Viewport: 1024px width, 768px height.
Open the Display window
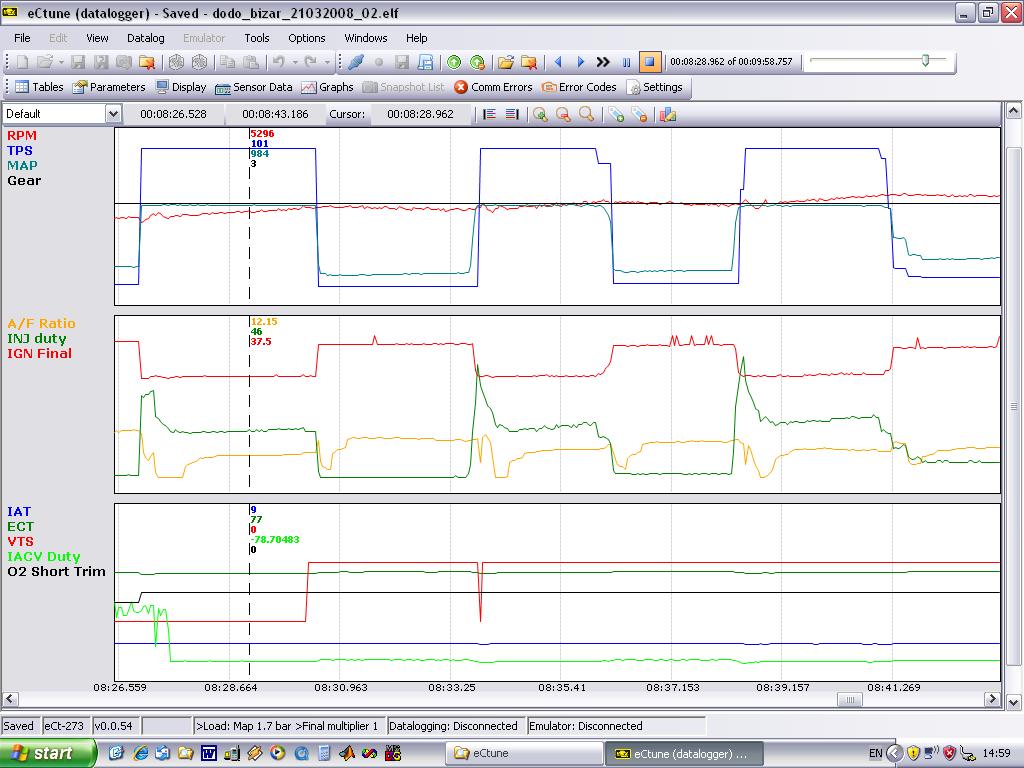(x=181, y=87)
